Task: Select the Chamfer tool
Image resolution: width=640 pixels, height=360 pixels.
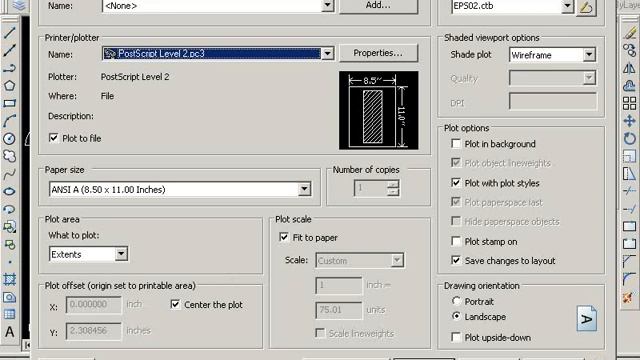Action: pos(630,262)
